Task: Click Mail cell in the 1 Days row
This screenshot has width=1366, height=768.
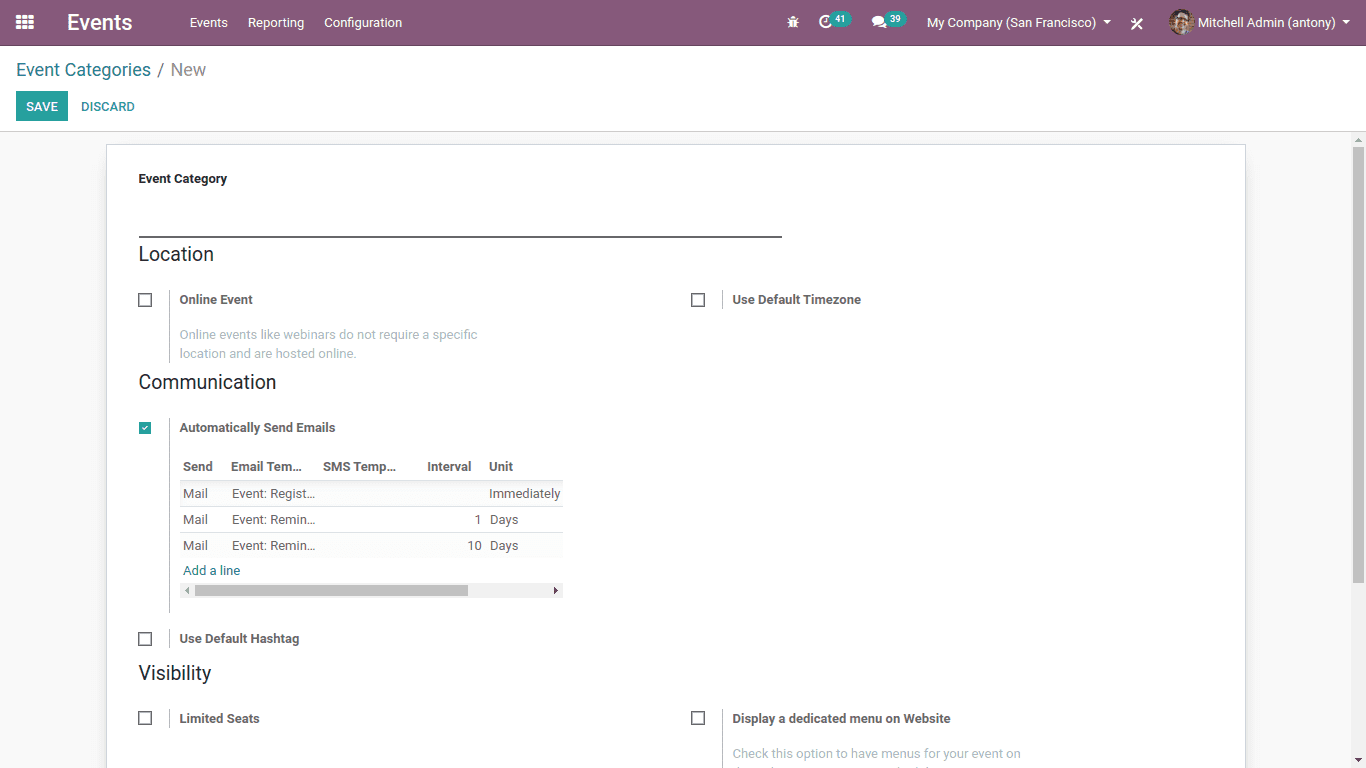Action: 196,520
